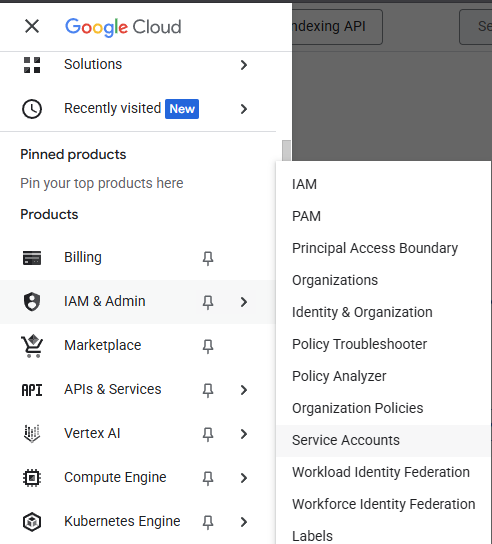Open Compute Engine product

pyautogui.click(x=115, y=477)
